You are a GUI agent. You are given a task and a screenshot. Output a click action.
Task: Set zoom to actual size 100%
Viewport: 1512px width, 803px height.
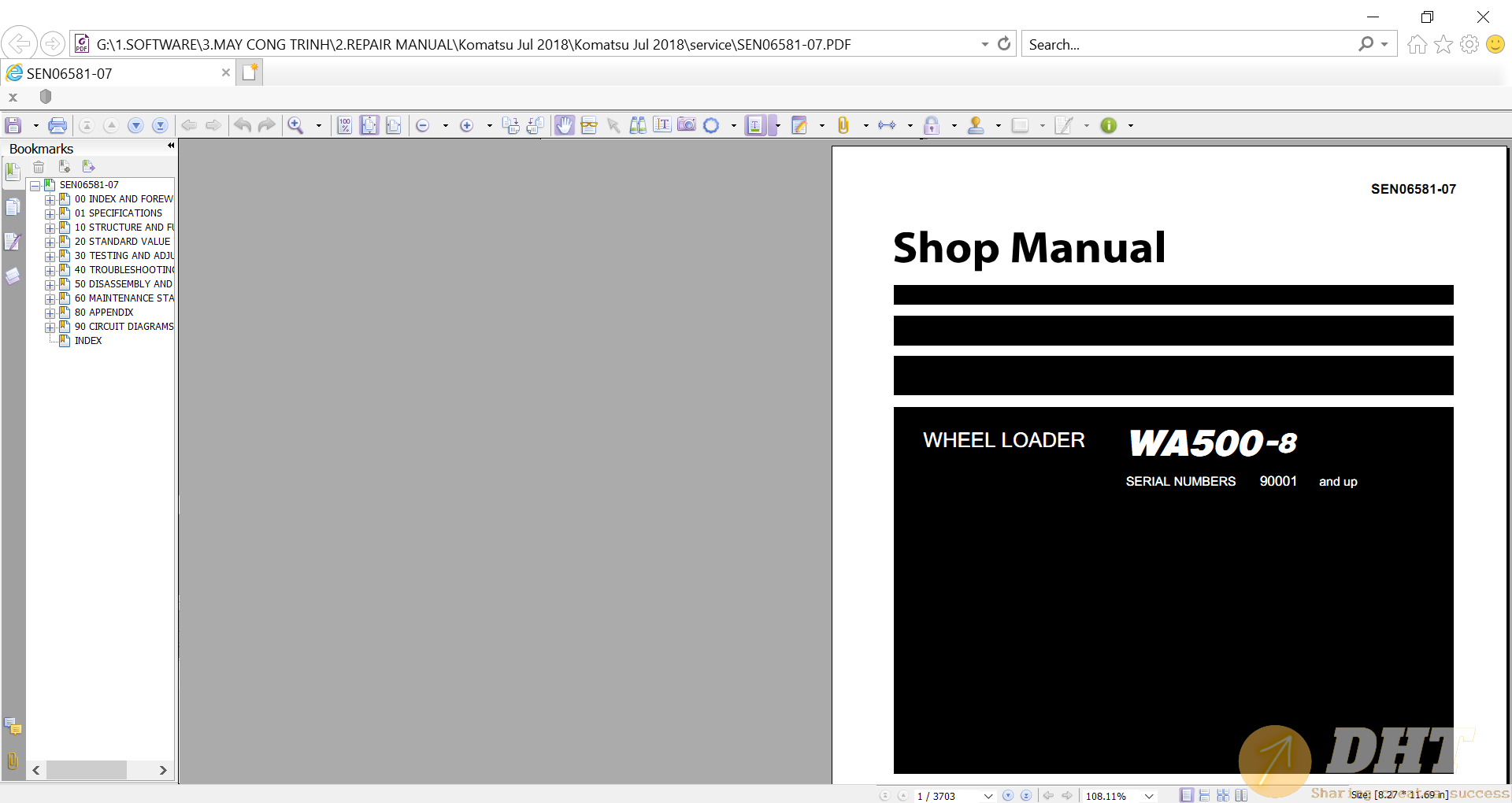tap(345, 125)
